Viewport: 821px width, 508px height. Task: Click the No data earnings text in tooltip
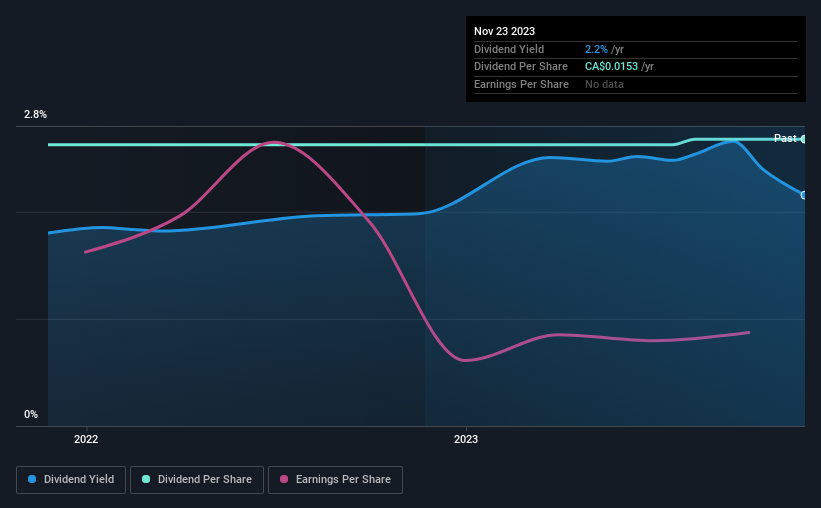coord(604,84)
